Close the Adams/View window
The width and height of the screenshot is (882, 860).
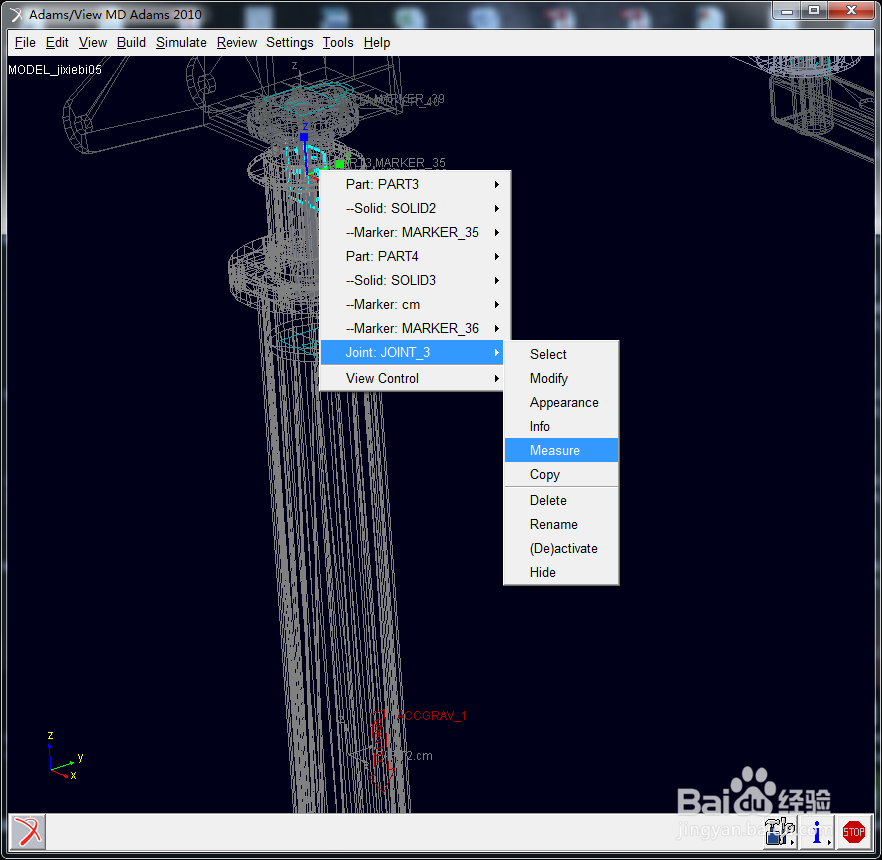[851, 10]
